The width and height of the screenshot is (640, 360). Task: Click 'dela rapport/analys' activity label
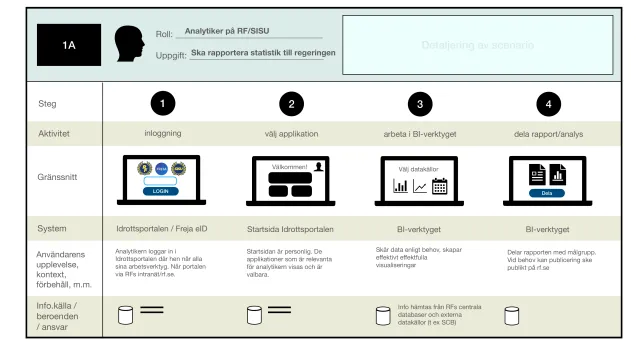click(x=549, y=134)
